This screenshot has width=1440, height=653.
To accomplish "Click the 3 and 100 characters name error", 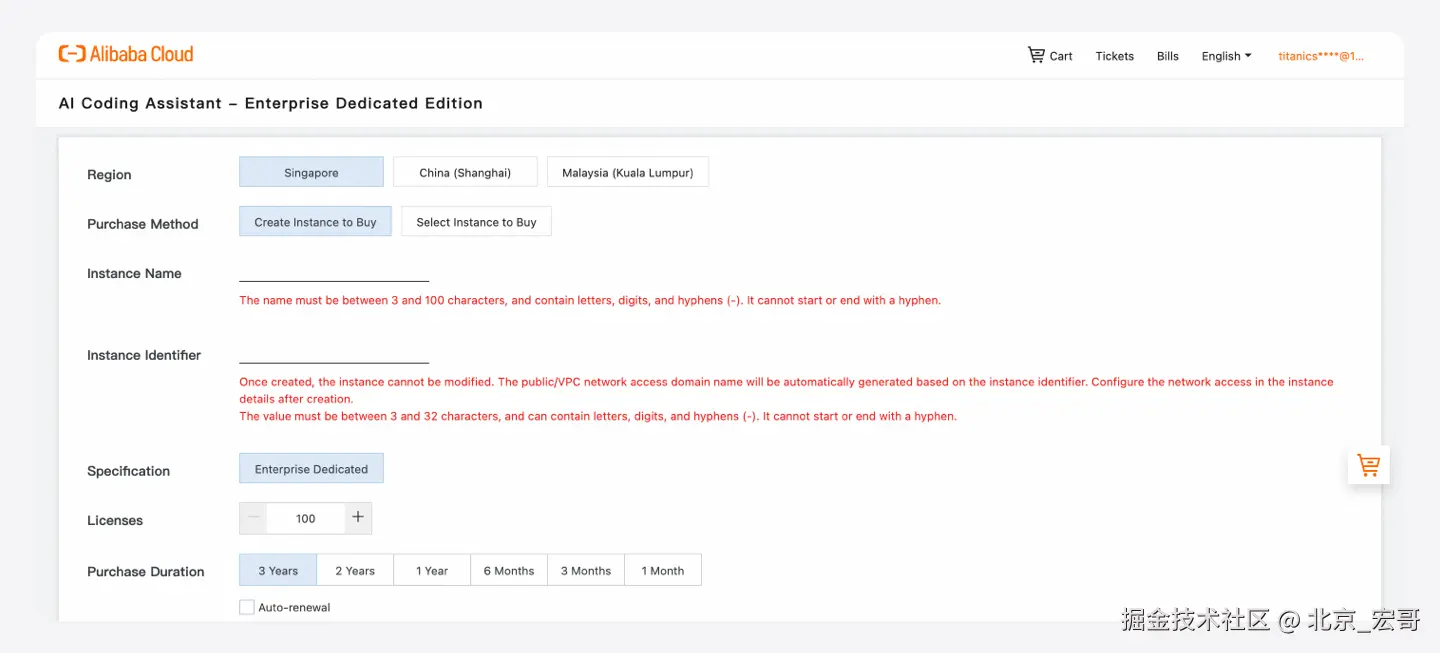I will pos(590,300).
